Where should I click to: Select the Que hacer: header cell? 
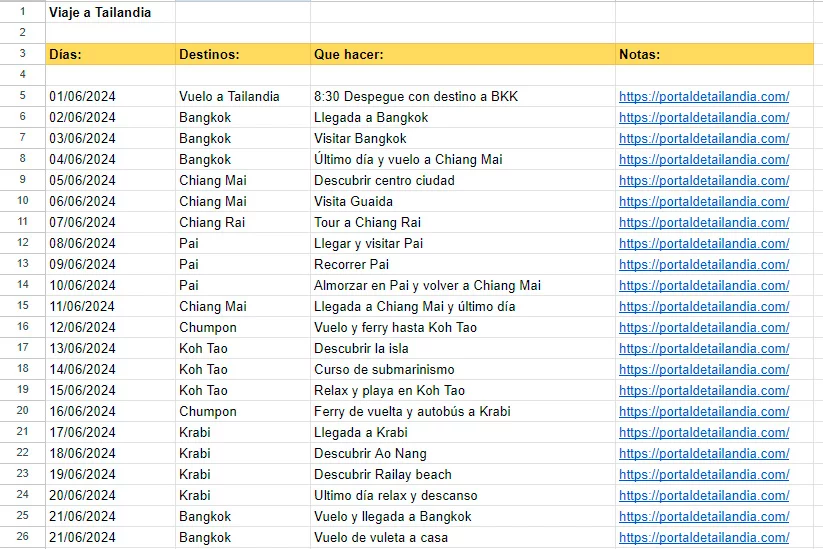pos(462,54)
